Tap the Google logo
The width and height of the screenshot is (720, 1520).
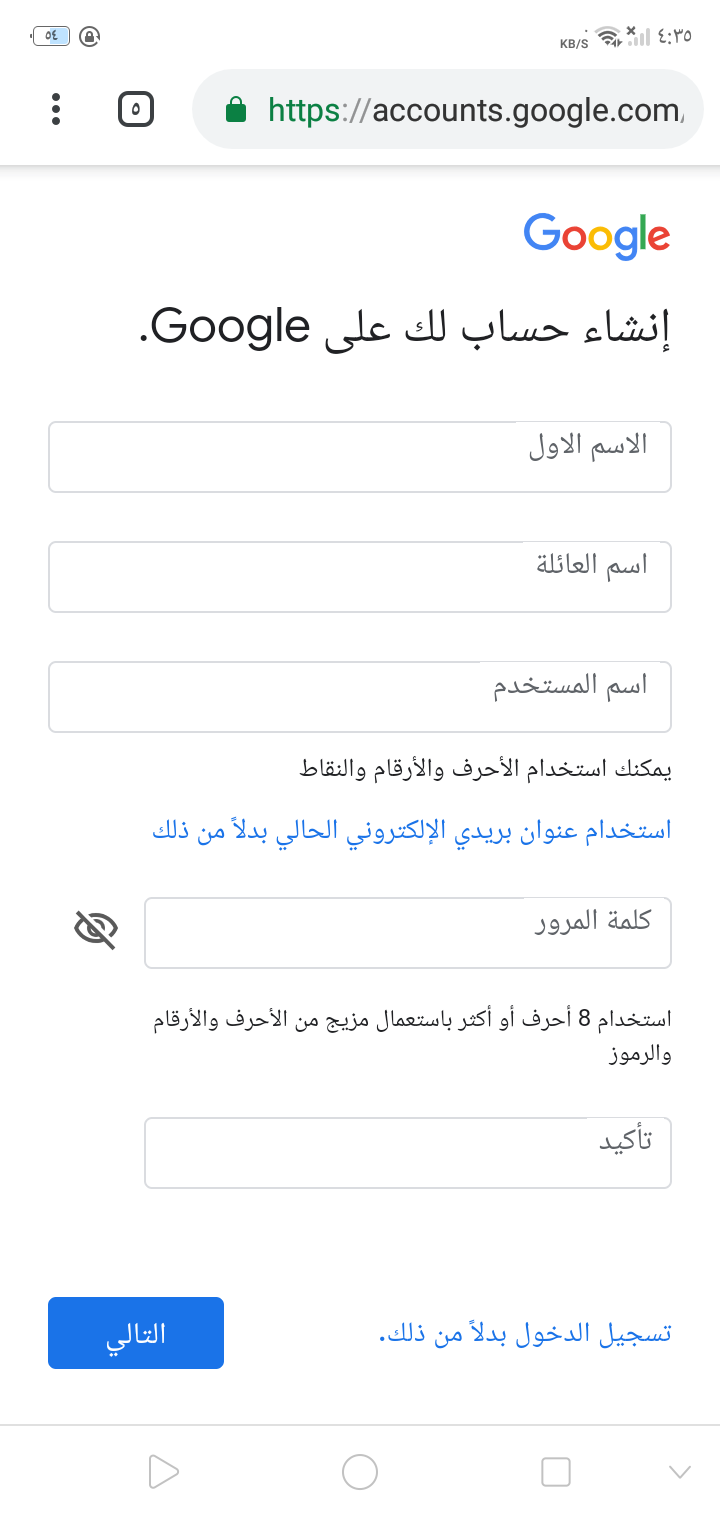point(596,237)
